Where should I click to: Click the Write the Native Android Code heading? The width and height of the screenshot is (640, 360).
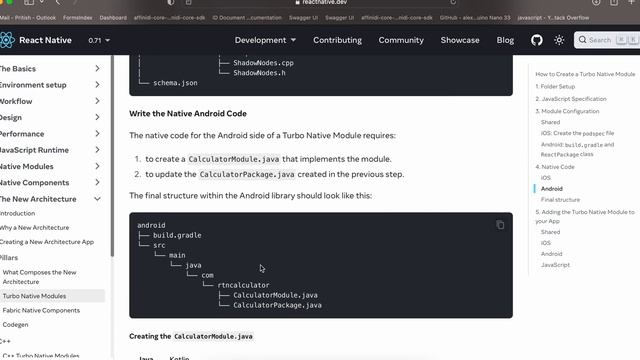[188, 113]
